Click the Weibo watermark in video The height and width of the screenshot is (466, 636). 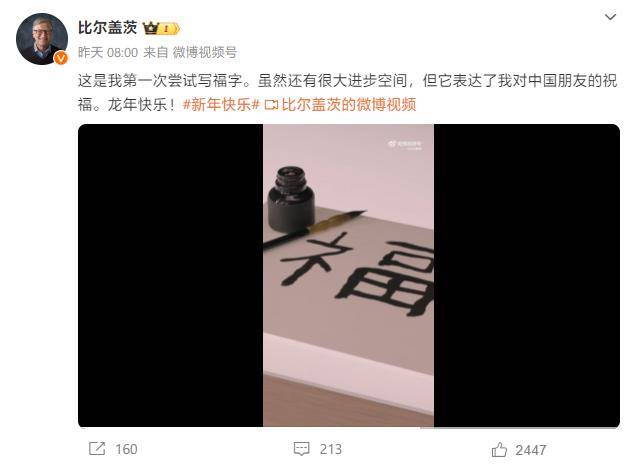click(405, 144)
